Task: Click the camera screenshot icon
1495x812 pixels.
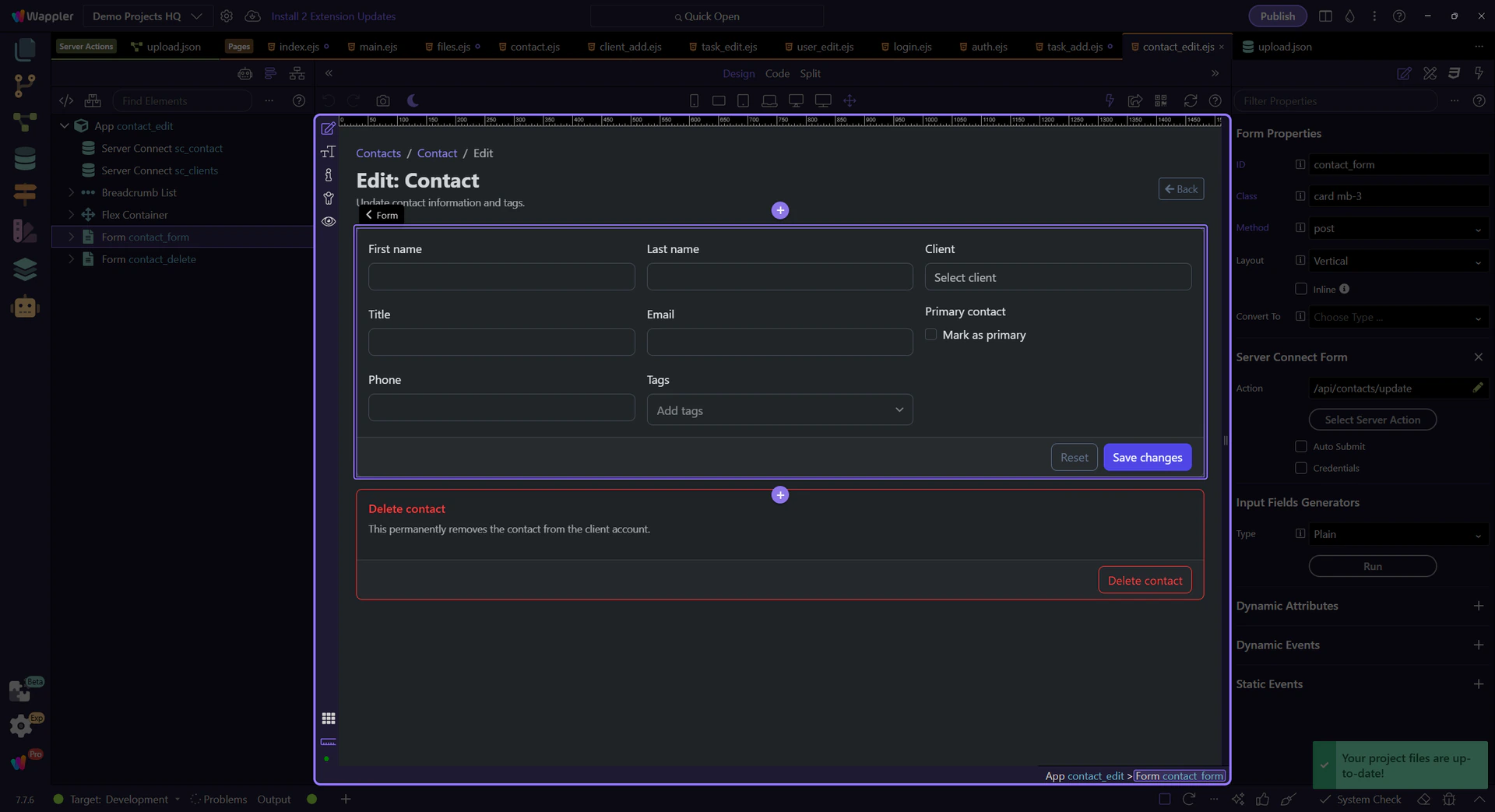Action: coord(382,100)
